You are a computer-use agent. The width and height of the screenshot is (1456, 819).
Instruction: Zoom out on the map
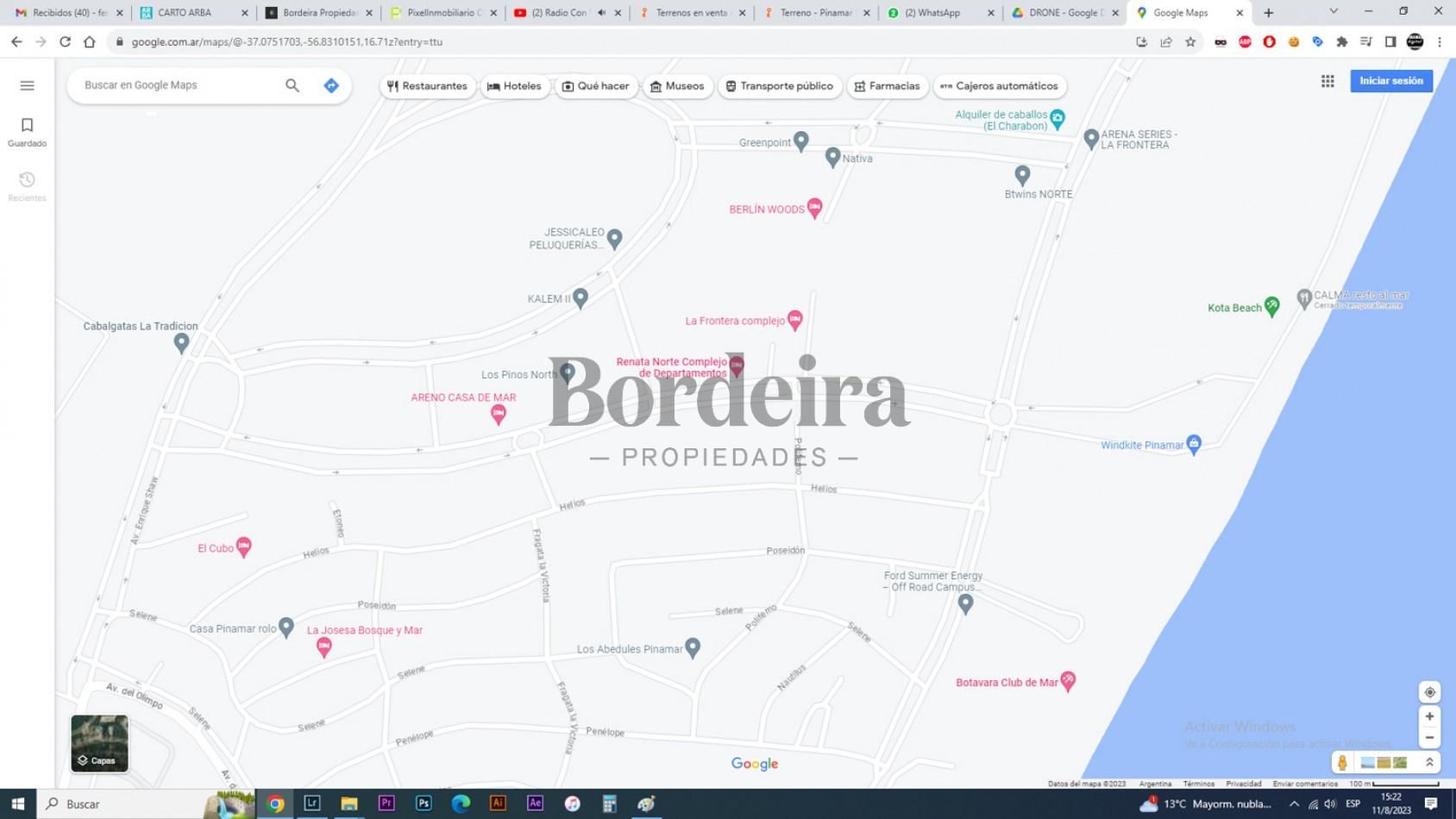[x=1429, y=738]
